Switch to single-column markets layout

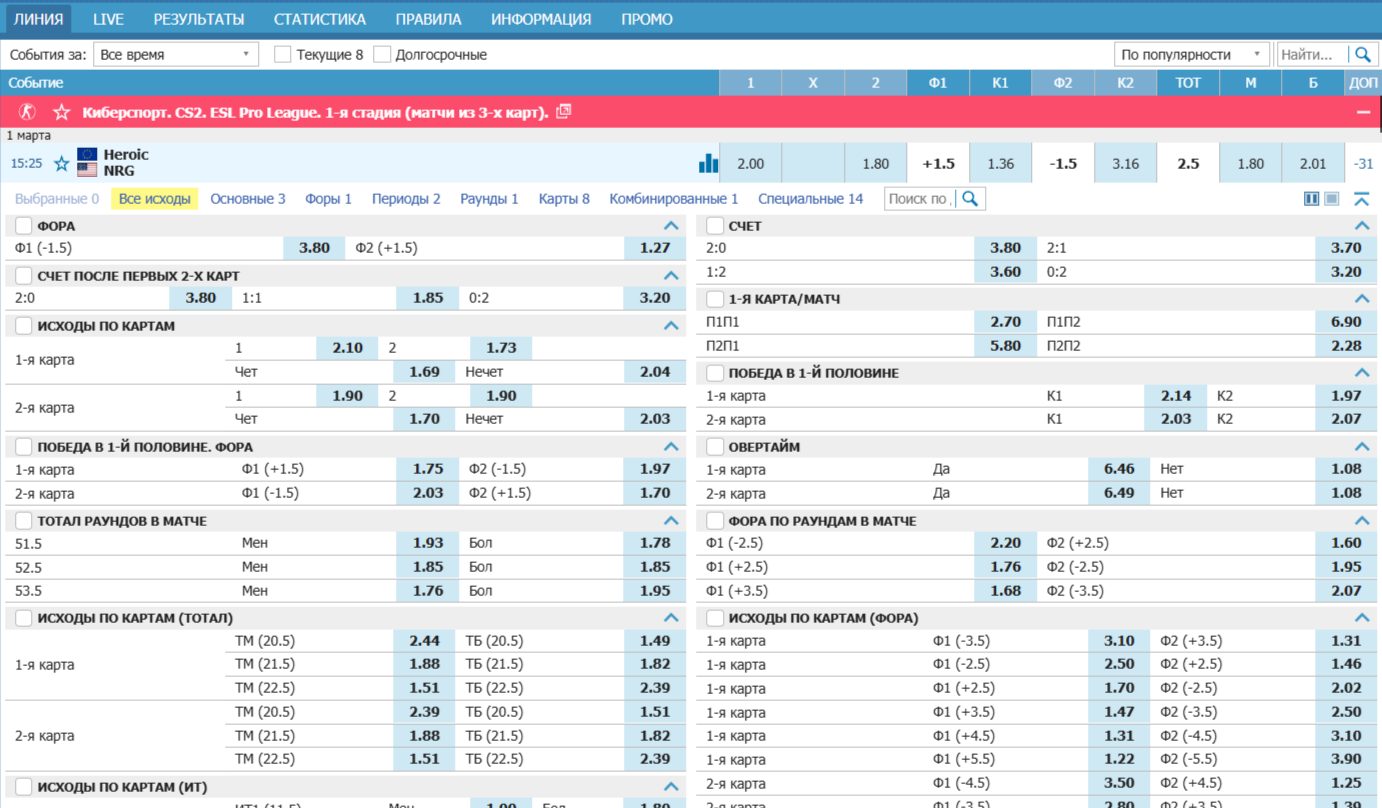pos(1332,199)
